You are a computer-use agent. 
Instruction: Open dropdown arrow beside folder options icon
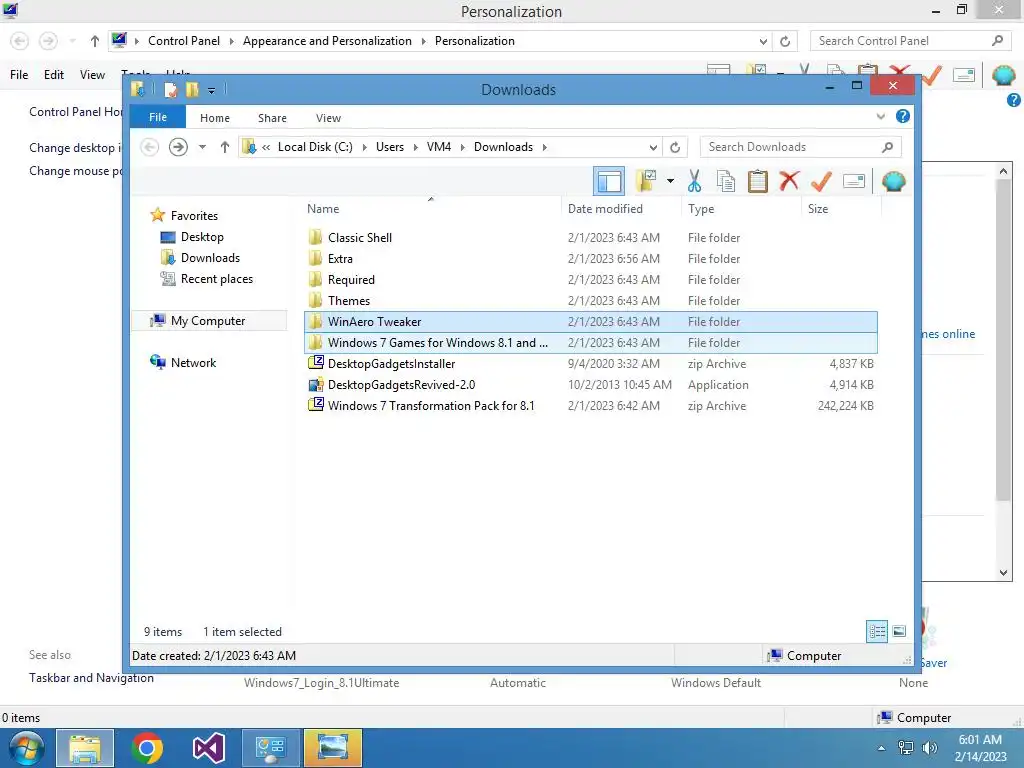pos(670,181)
